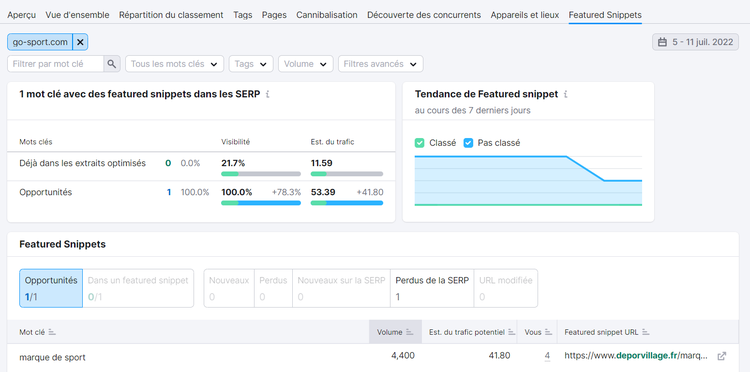Select the Tags tab in top navigation
Screen dimensions: 750x372
[243, 15]
